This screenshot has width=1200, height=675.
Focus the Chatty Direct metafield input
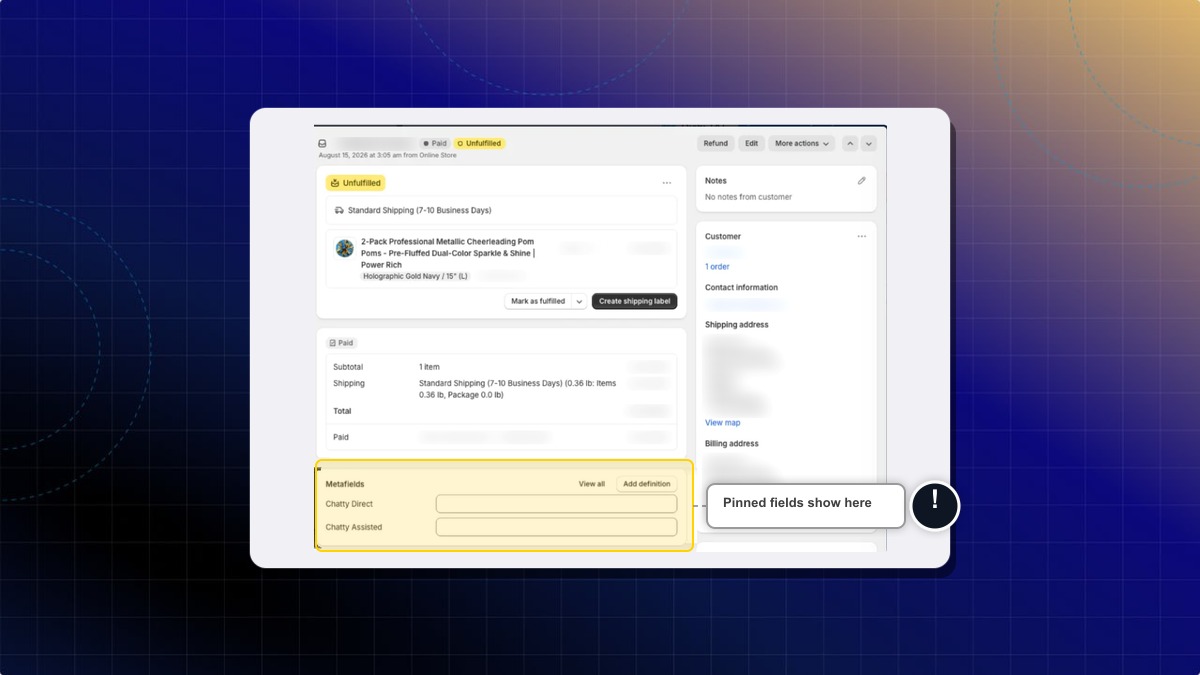(x=556, y=504)
